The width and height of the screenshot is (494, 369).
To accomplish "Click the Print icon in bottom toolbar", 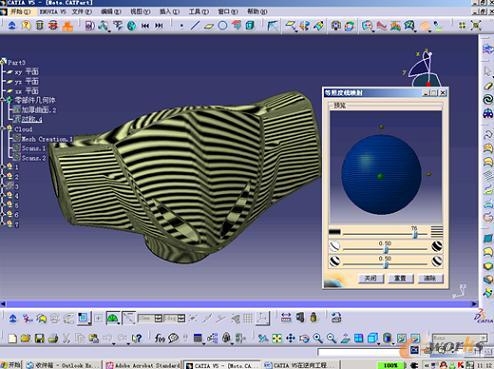I will [53, 338].
